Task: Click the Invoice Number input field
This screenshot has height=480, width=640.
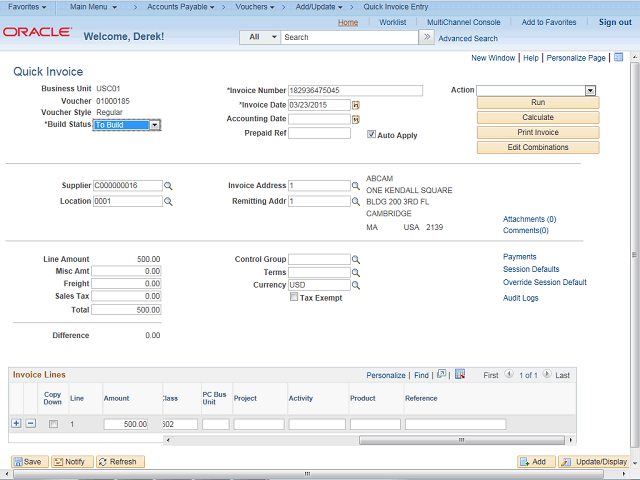Action: tap(354, 90)
